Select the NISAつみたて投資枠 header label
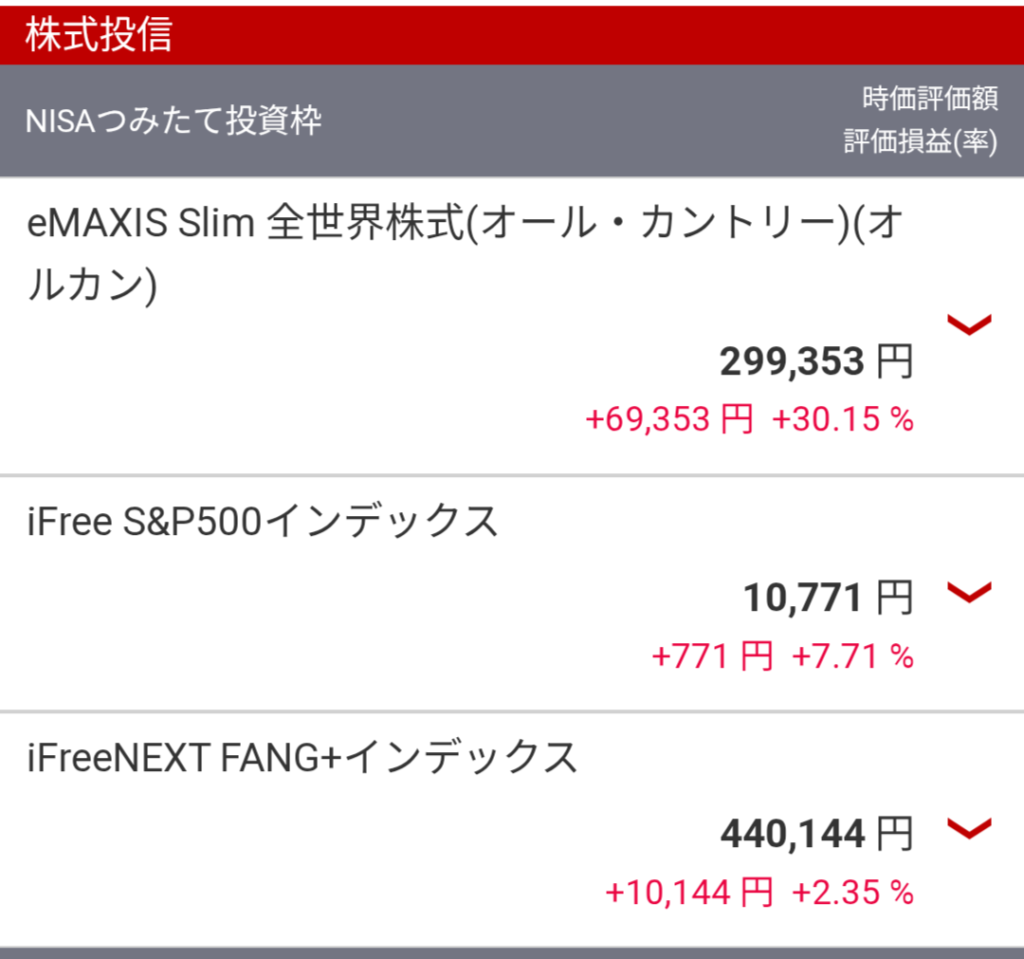Screen dimensions: 1024x959 tap(174, 120)
